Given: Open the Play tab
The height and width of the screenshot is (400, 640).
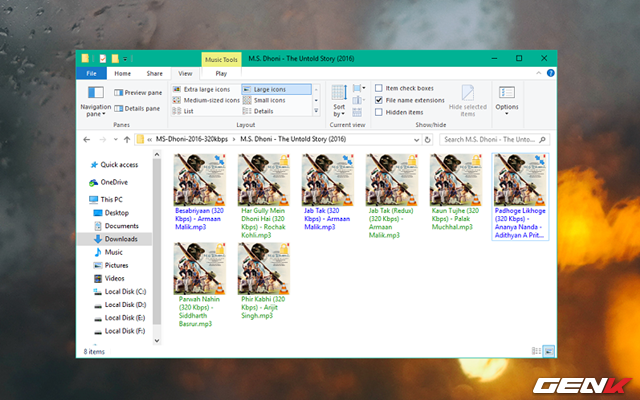Looking at the screenshot, I should [x=221, y=73].
